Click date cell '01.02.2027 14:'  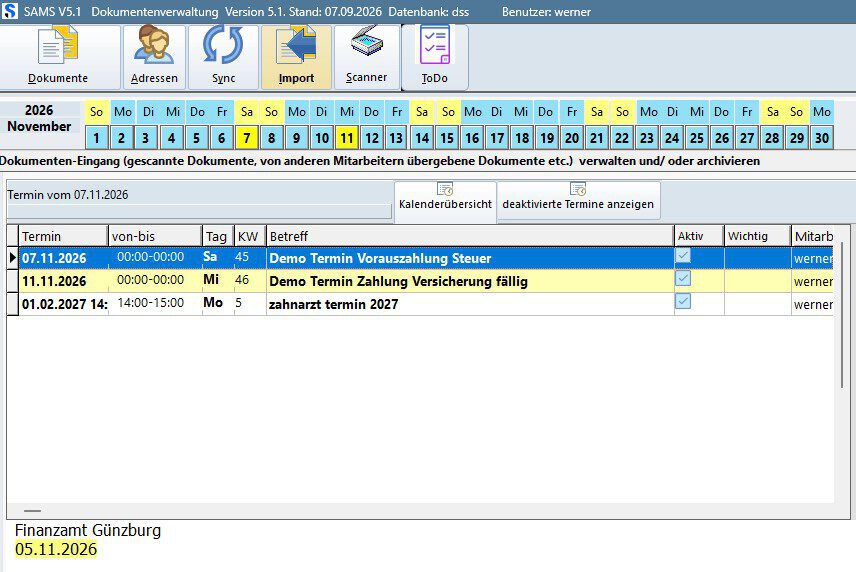(x=64, y=304)
